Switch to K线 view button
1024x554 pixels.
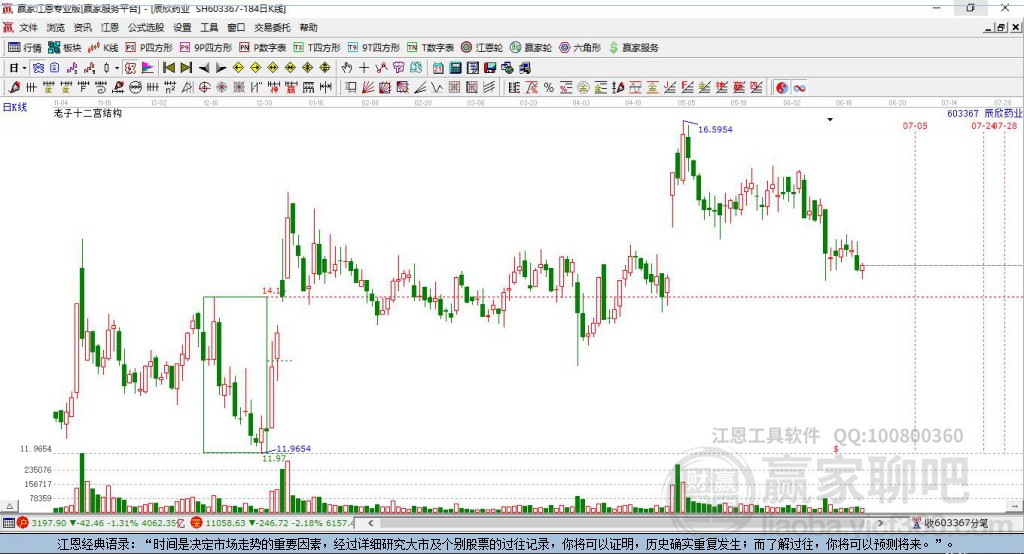[103, 48]
